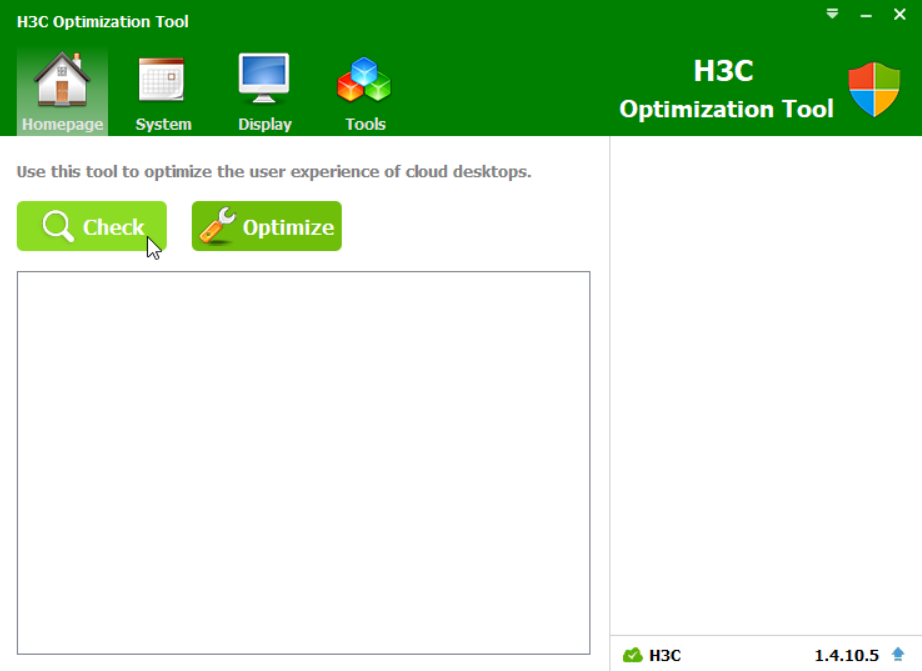
Task: Minimize the H3C Optimization Tool window
Action: 866,15
